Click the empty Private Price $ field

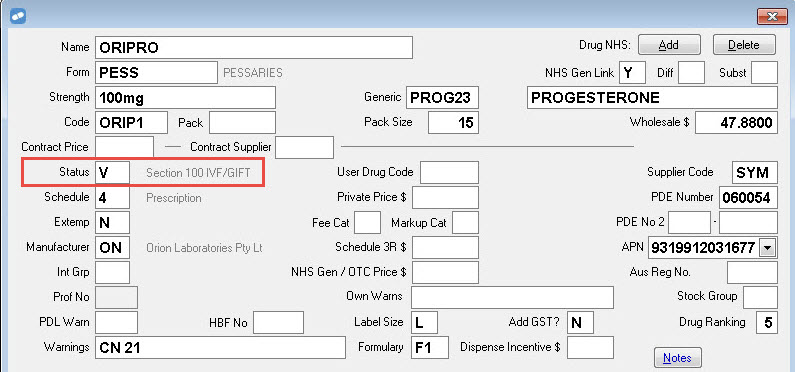pyautogui.click(x=445, y=198)
